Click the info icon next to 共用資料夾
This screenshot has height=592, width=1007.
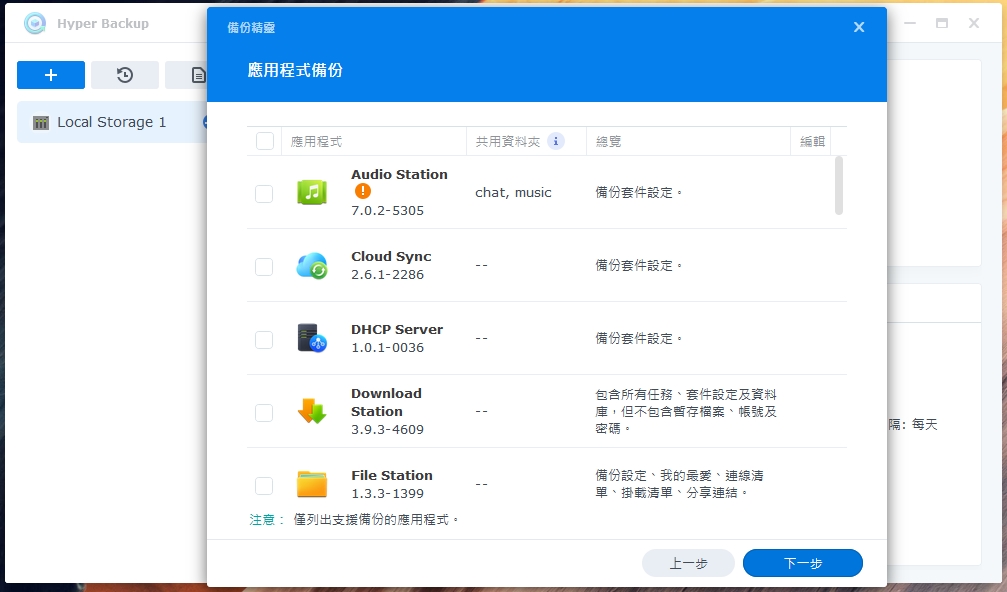[556, 141]
